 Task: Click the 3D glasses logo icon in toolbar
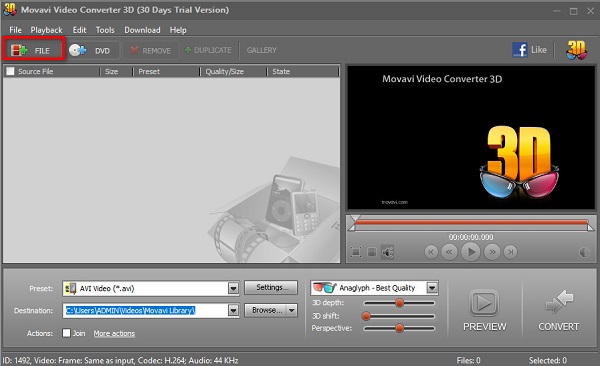[576, 50]
